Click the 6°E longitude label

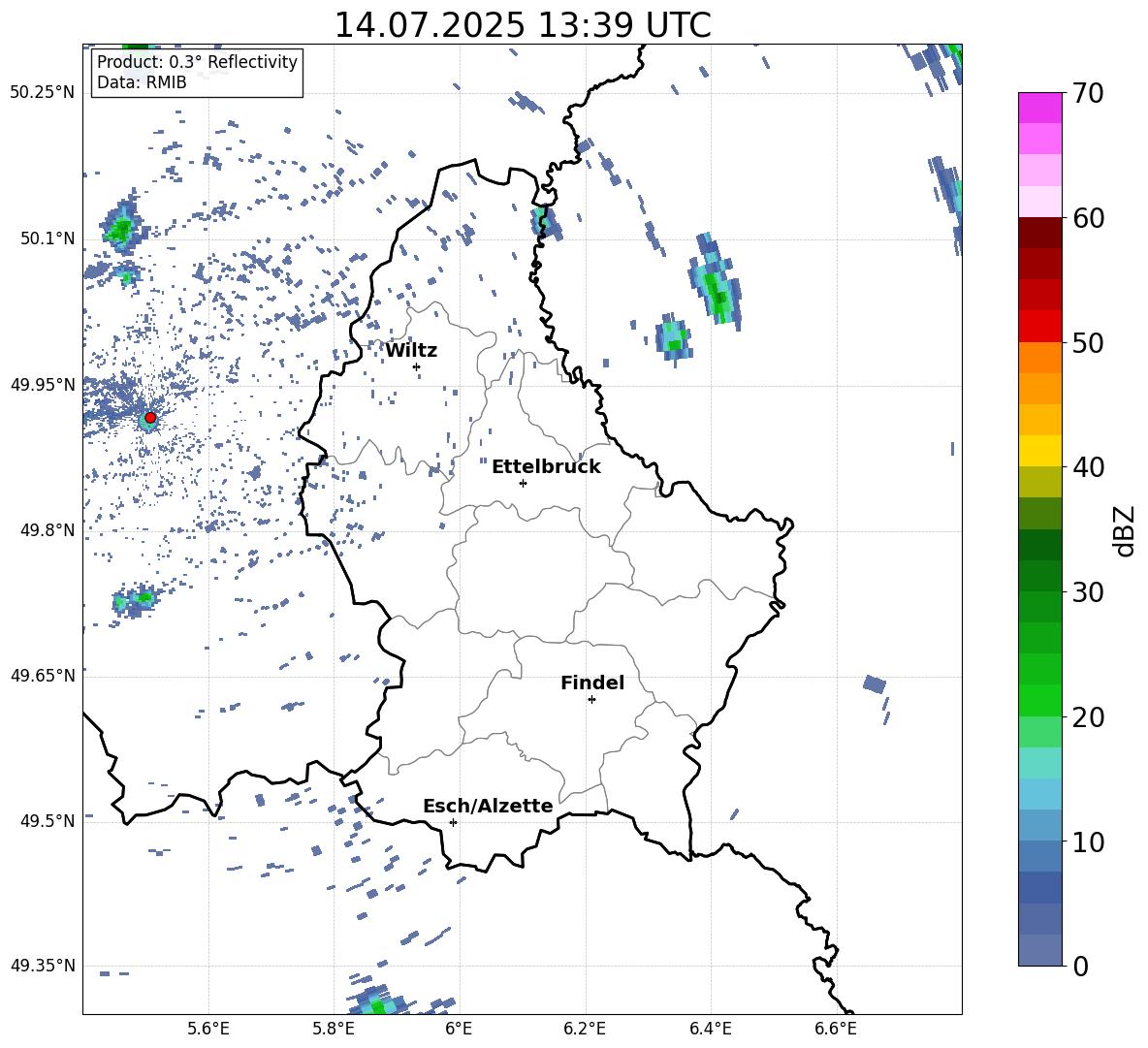[x=459, y=1029]
